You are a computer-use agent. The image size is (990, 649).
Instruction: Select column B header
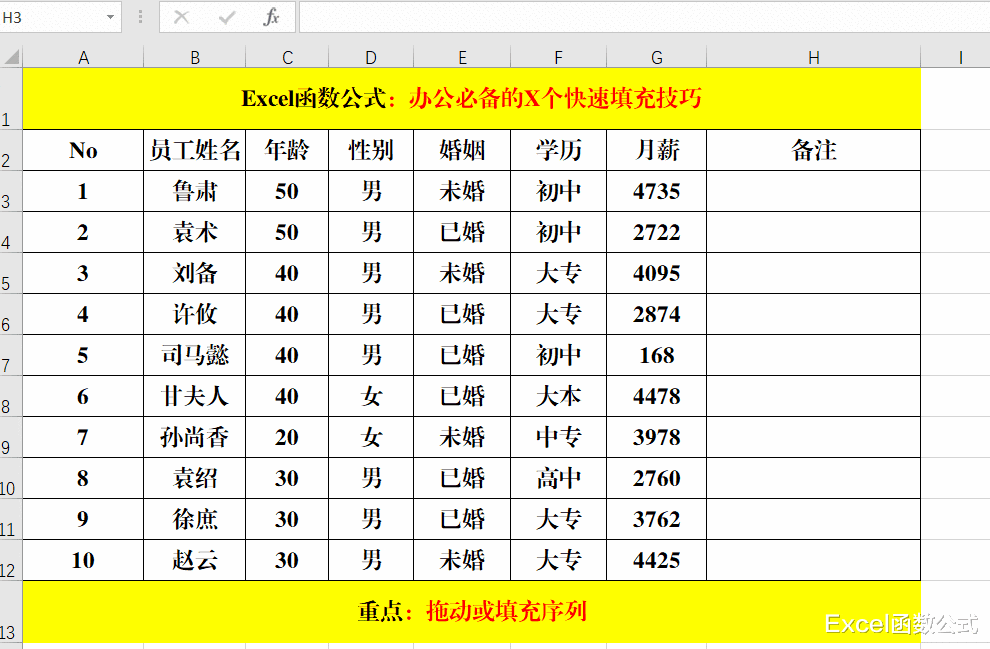194,58
